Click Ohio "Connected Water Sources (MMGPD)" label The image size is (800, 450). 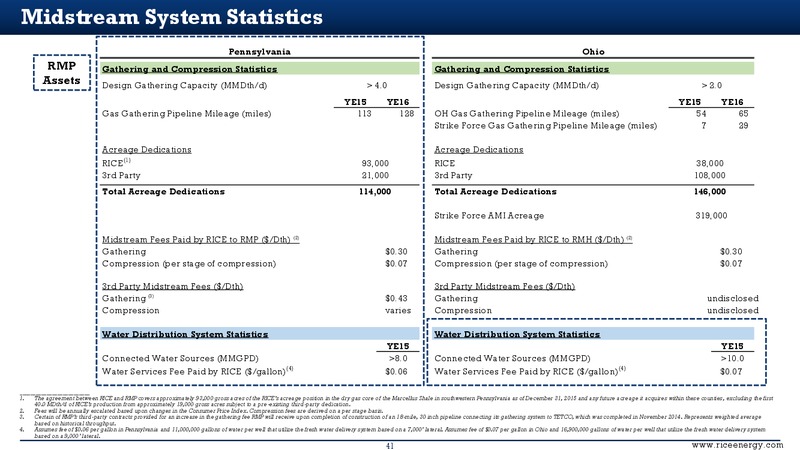point(512,358)
